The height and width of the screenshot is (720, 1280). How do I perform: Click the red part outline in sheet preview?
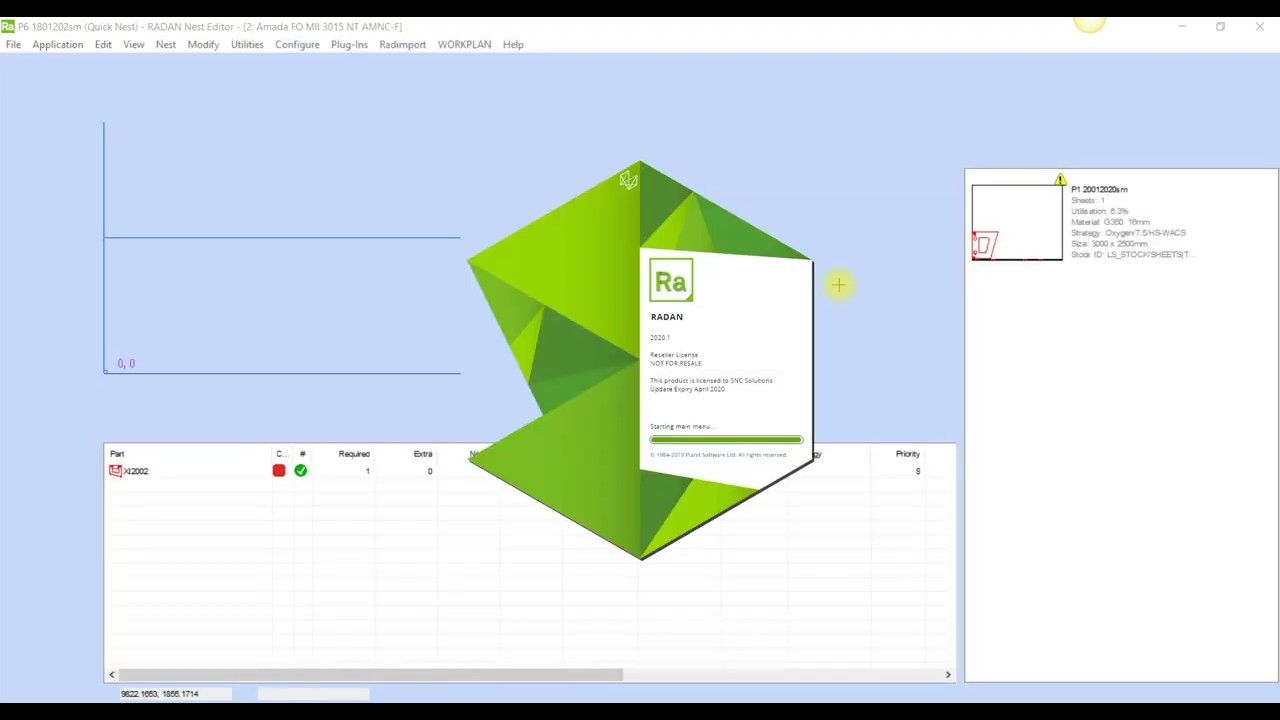(x=985, y=245)
